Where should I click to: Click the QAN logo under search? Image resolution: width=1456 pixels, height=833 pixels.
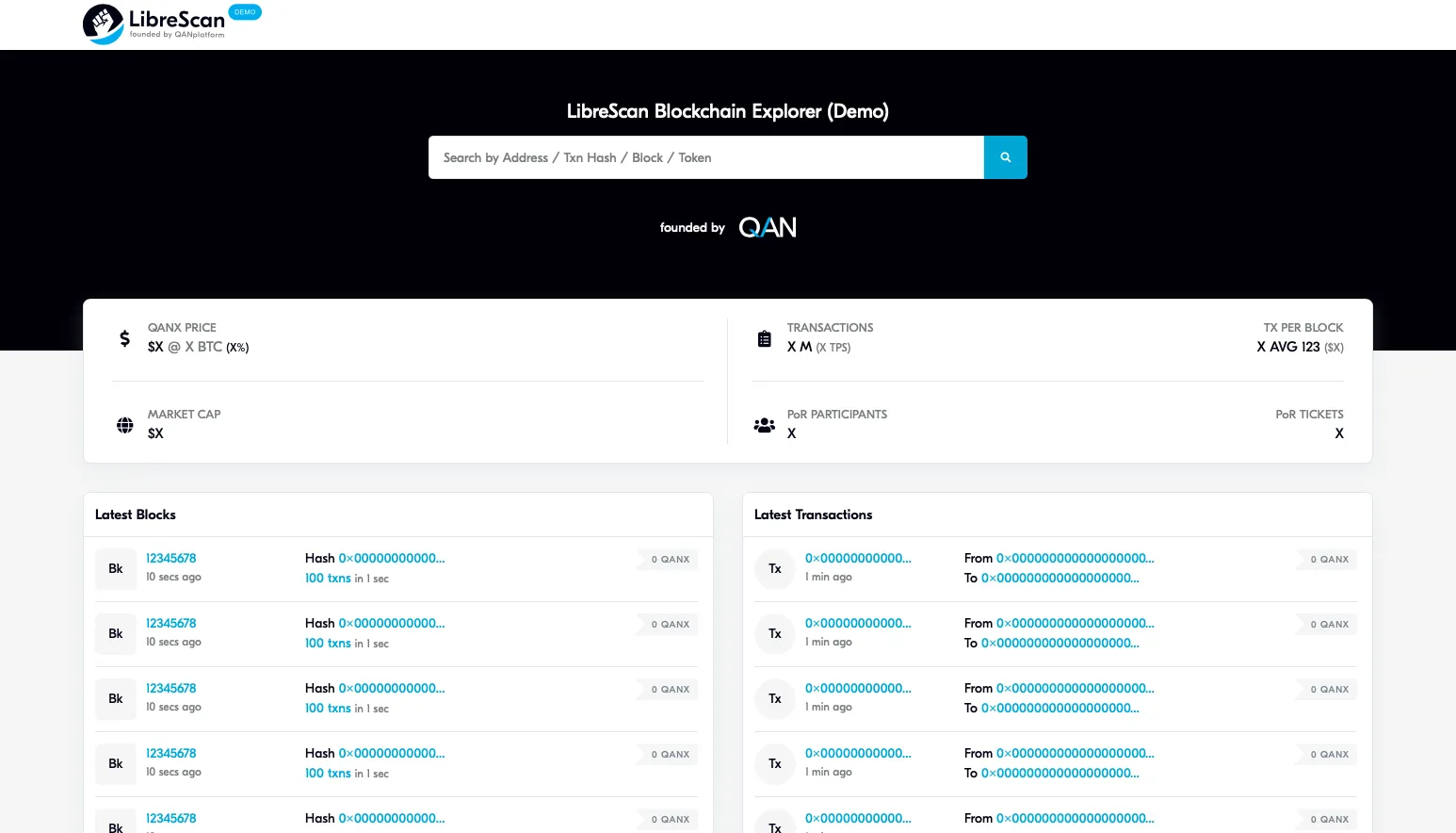click(x=768, y=227)
